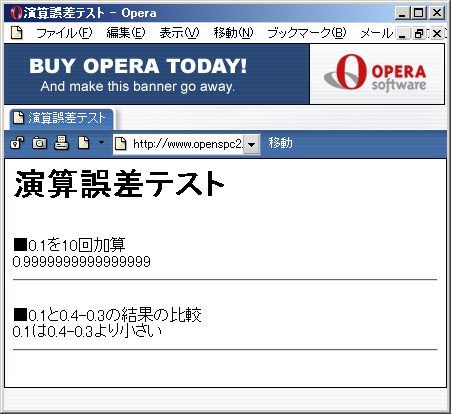This screenshot has width=451, height=414.
Task: Open the 表示(V) menu
Action: 179,33
